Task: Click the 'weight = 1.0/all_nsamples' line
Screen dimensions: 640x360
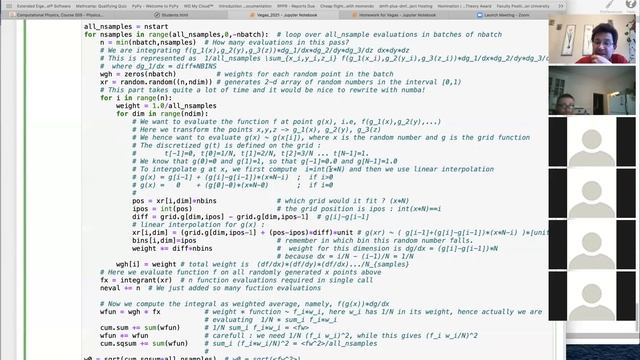Action: click(x=166, y=106)
